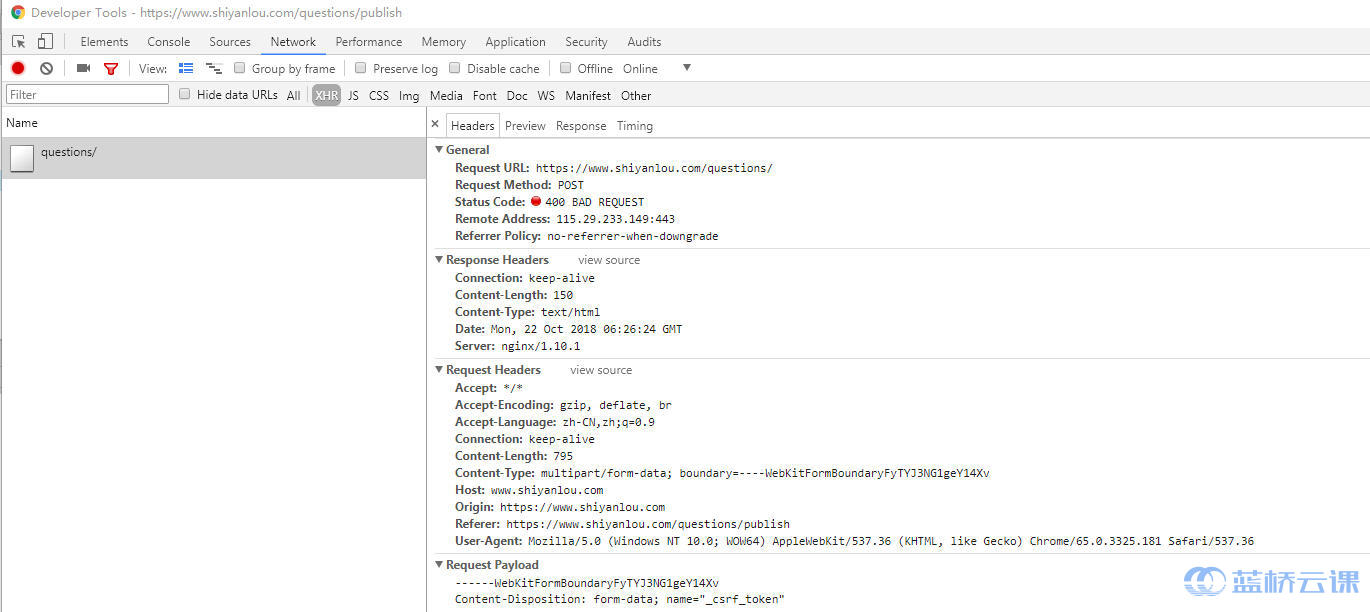Click the Request Method POST value
This screenshot has width=1370, height=612.
tap(571, 185)
